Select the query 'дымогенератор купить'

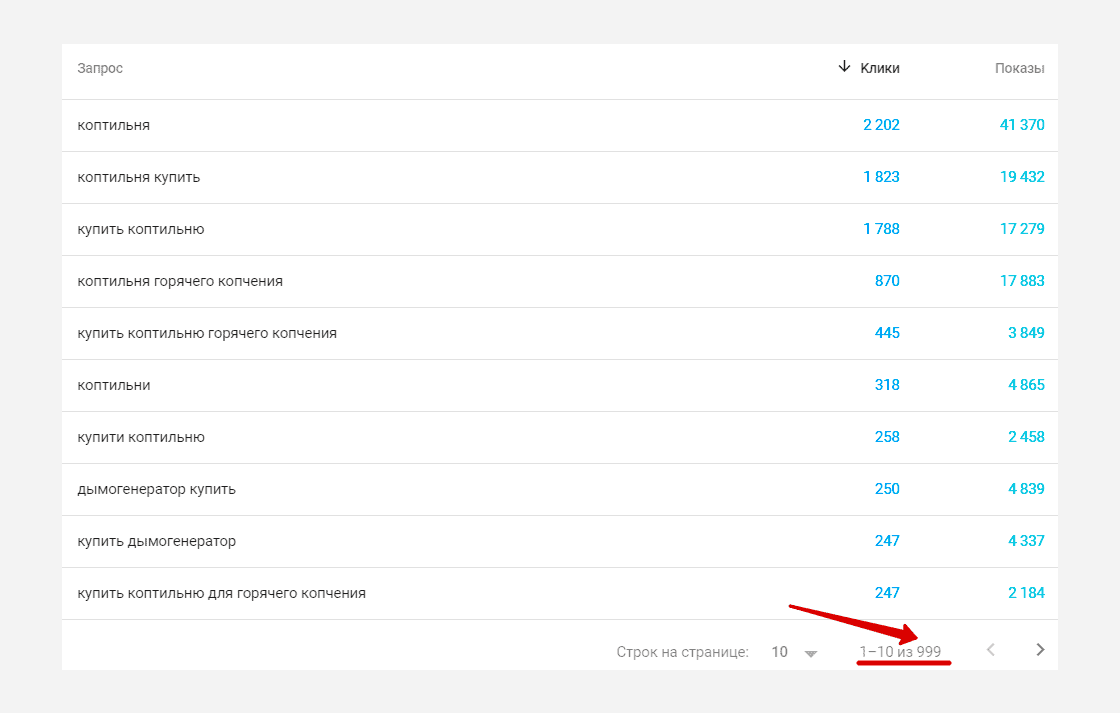pyautogui.click(x=156, y=489)
